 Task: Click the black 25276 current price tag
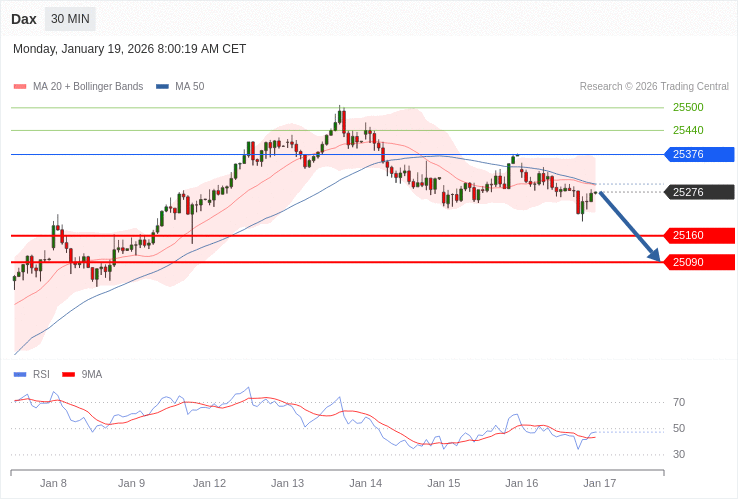(x=699, y=192)
